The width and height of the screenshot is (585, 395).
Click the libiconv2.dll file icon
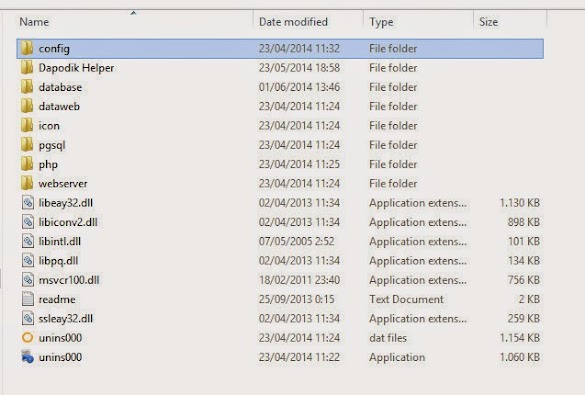28,222
